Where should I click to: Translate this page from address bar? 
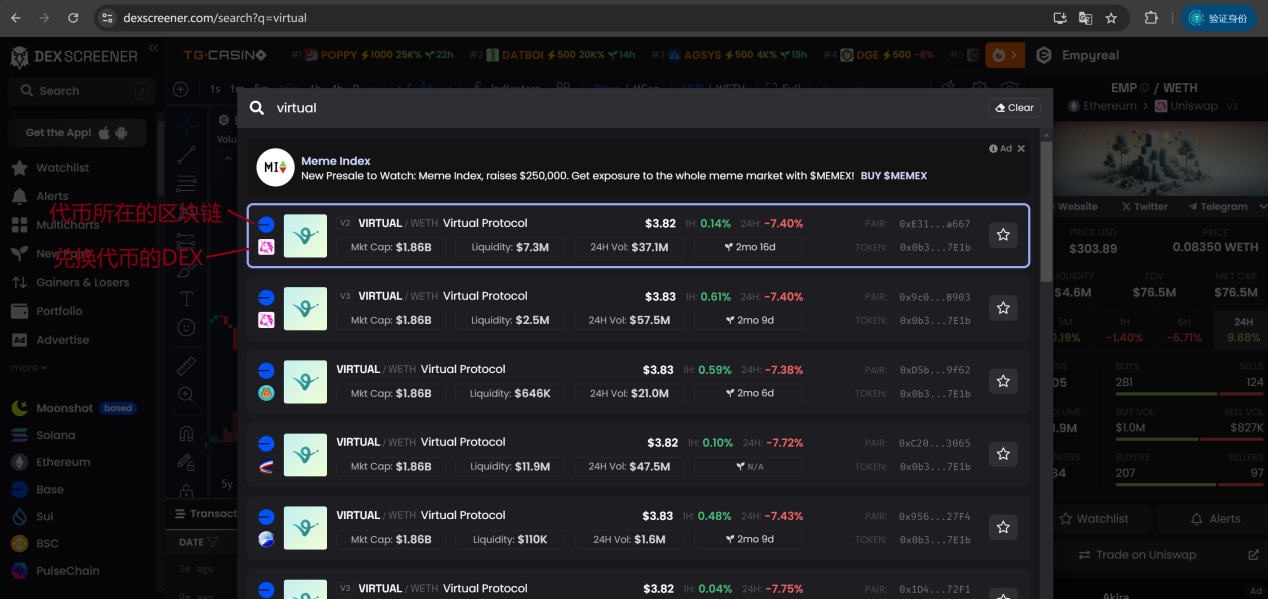click(x=1085, y=18)
